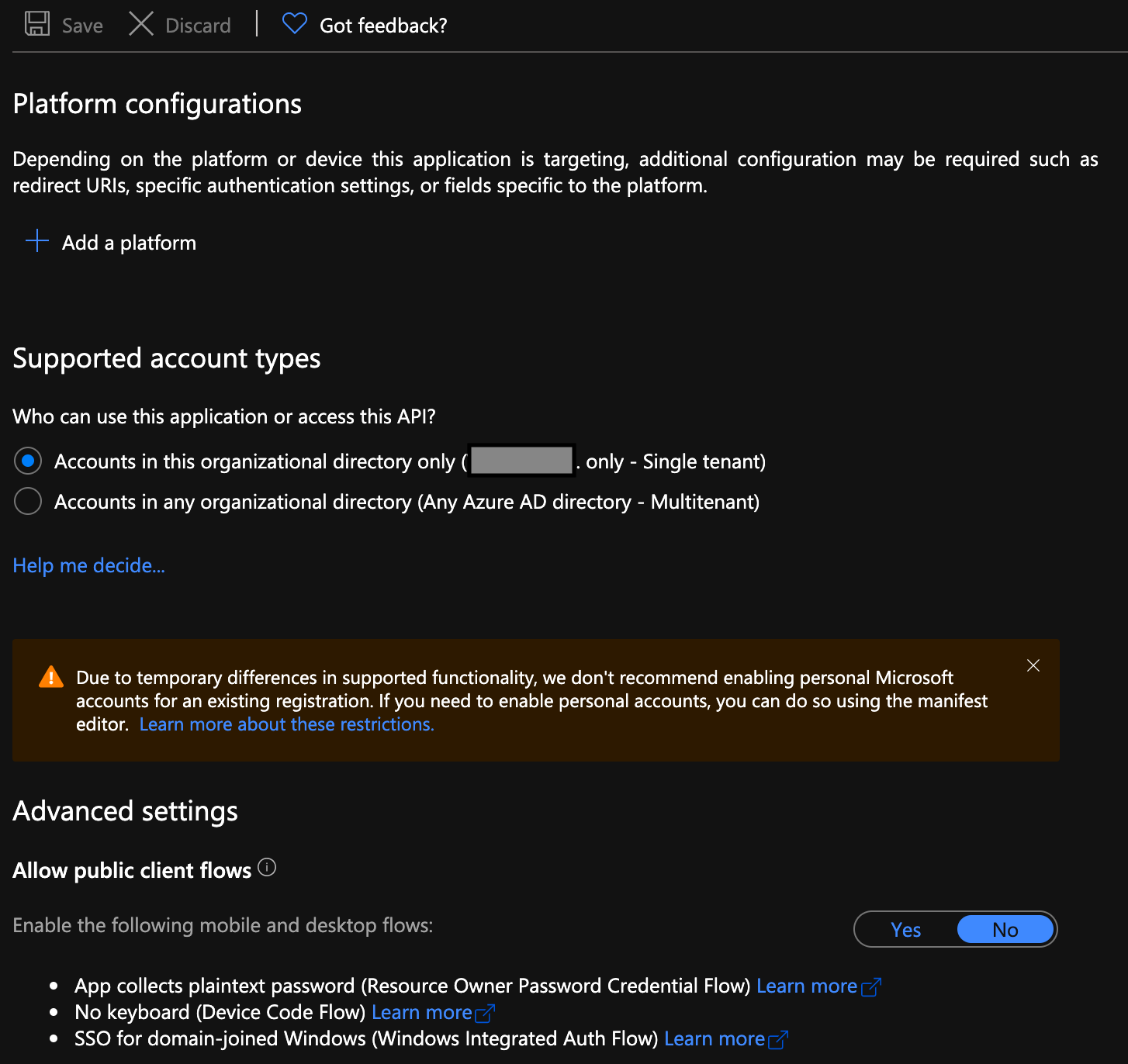
Task: Set public client flows to No
Action: pos(1005,929)
